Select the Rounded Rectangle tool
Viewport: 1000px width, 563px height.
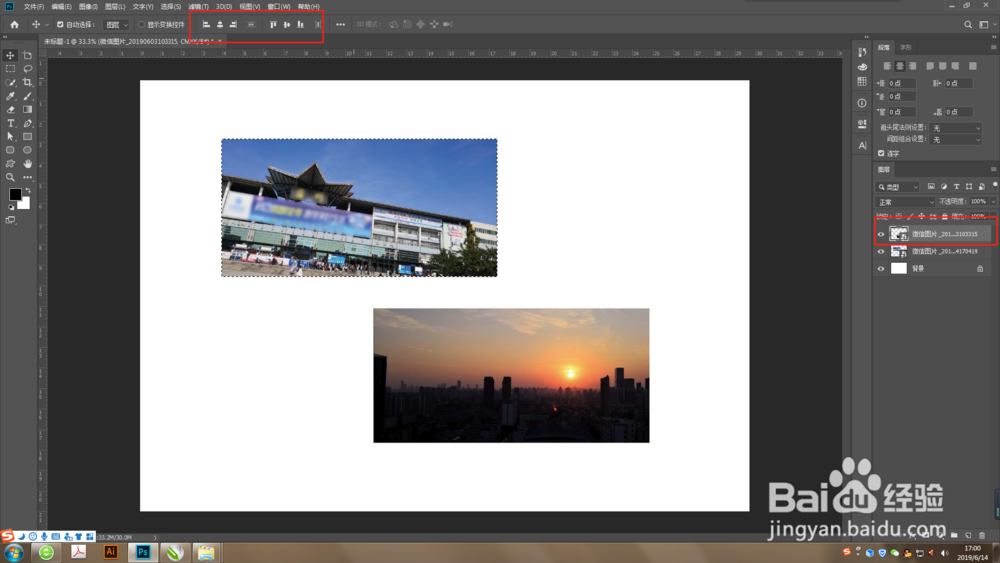click(x=10, y=150)
